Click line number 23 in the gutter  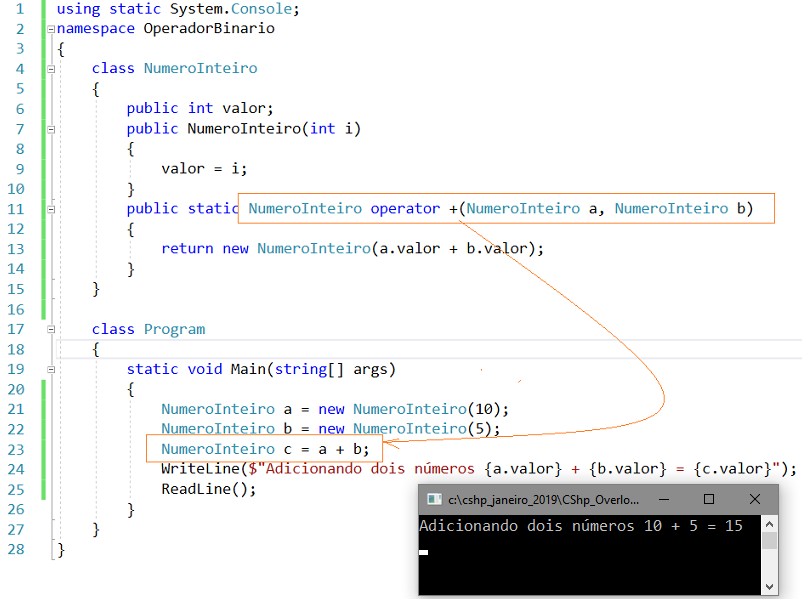pyautogui.click(x=16, y=450)
